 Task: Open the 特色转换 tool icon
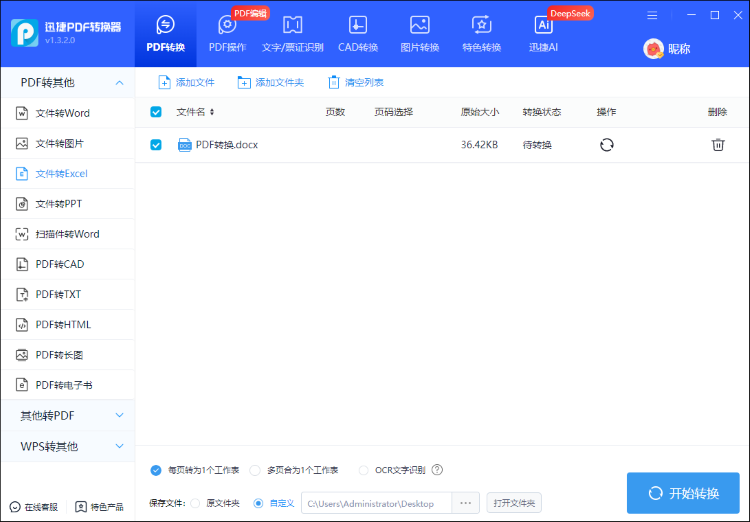[481, 26]
